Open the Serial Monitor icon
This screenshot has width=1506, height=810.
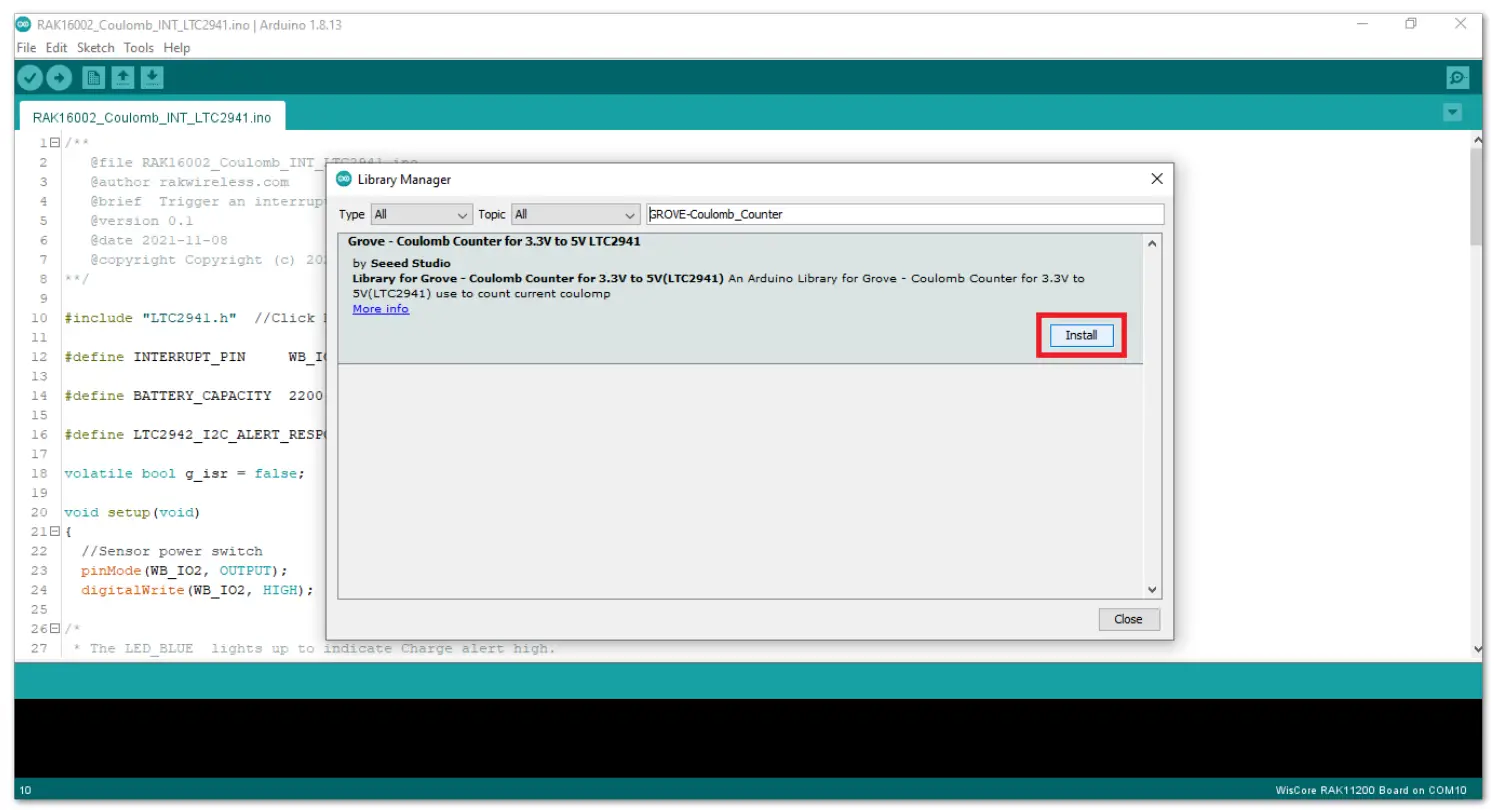1458,77
